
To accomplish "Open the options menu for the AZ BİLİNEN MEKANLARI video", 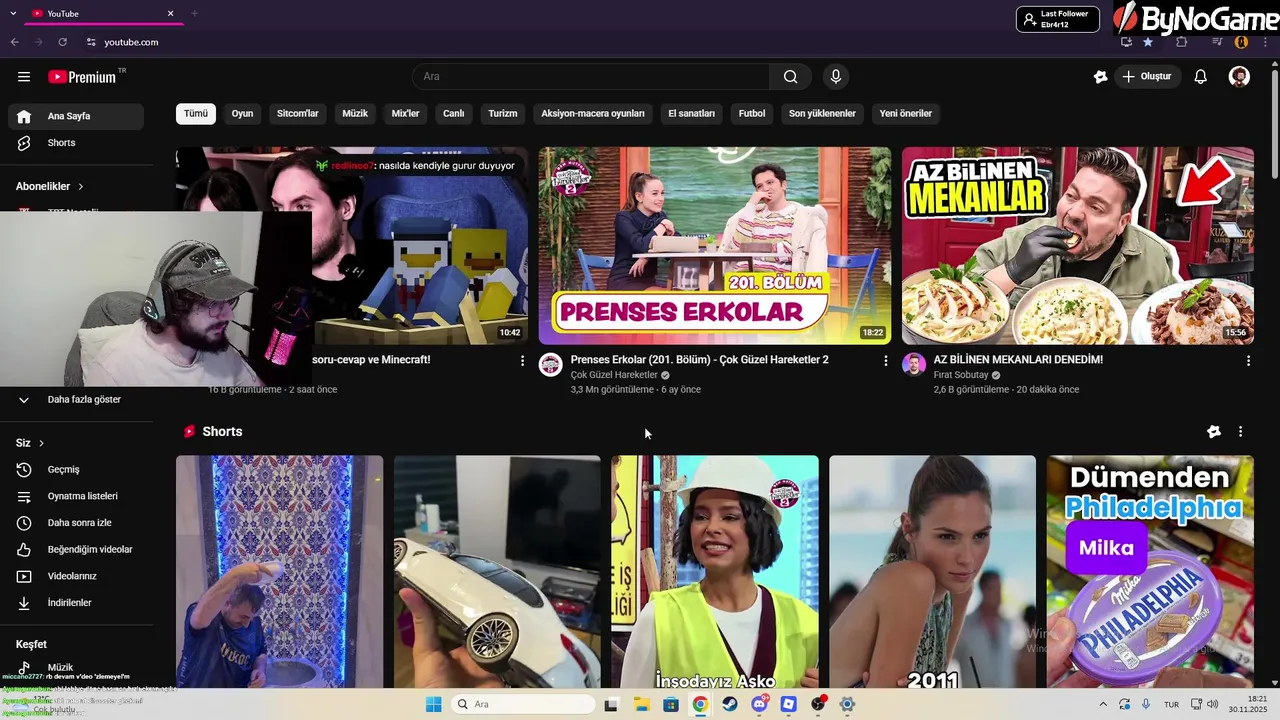I will coord(1248,361).
